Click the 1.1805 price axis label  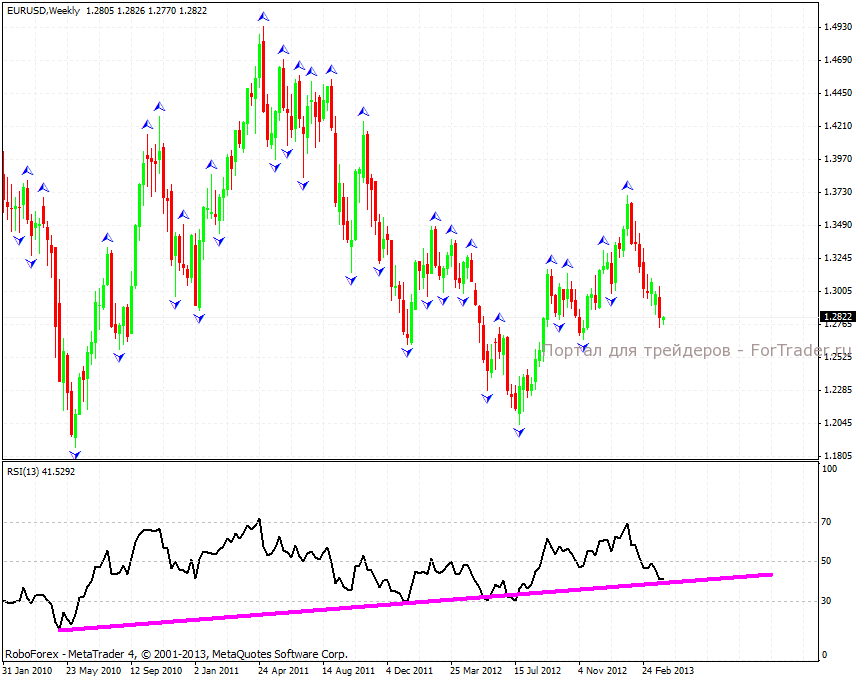836,455
